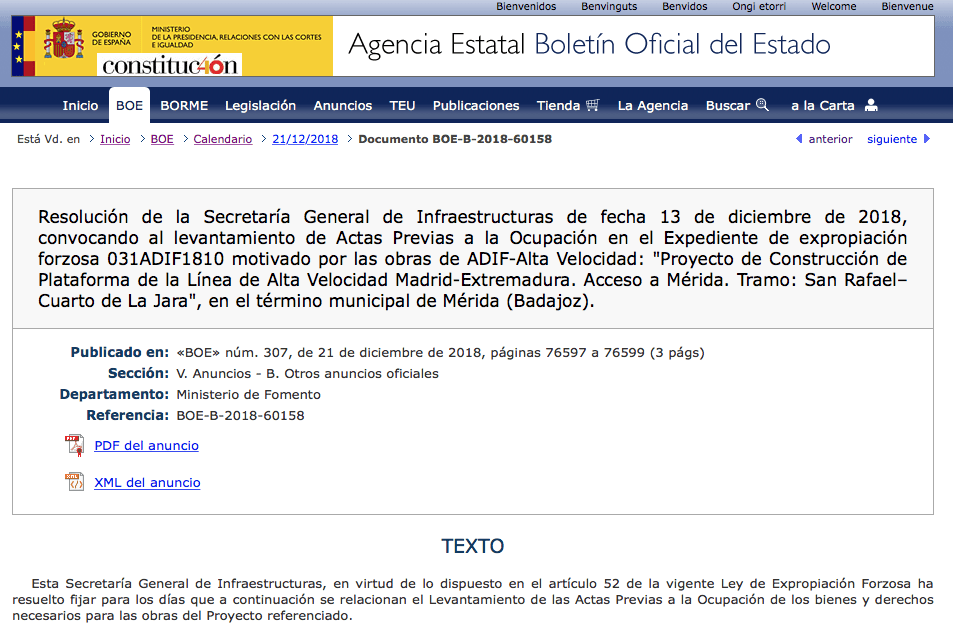
Task: Select the BOE tab
Action: [x=129, y=105]
